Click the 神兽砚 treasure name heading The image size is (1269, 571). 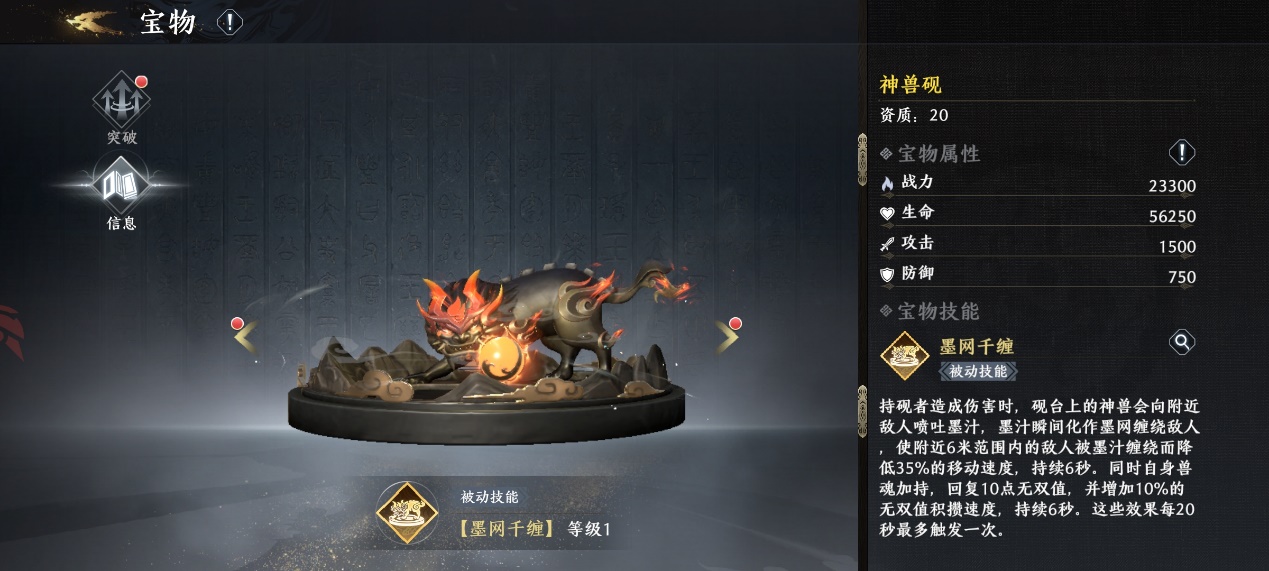910,85
